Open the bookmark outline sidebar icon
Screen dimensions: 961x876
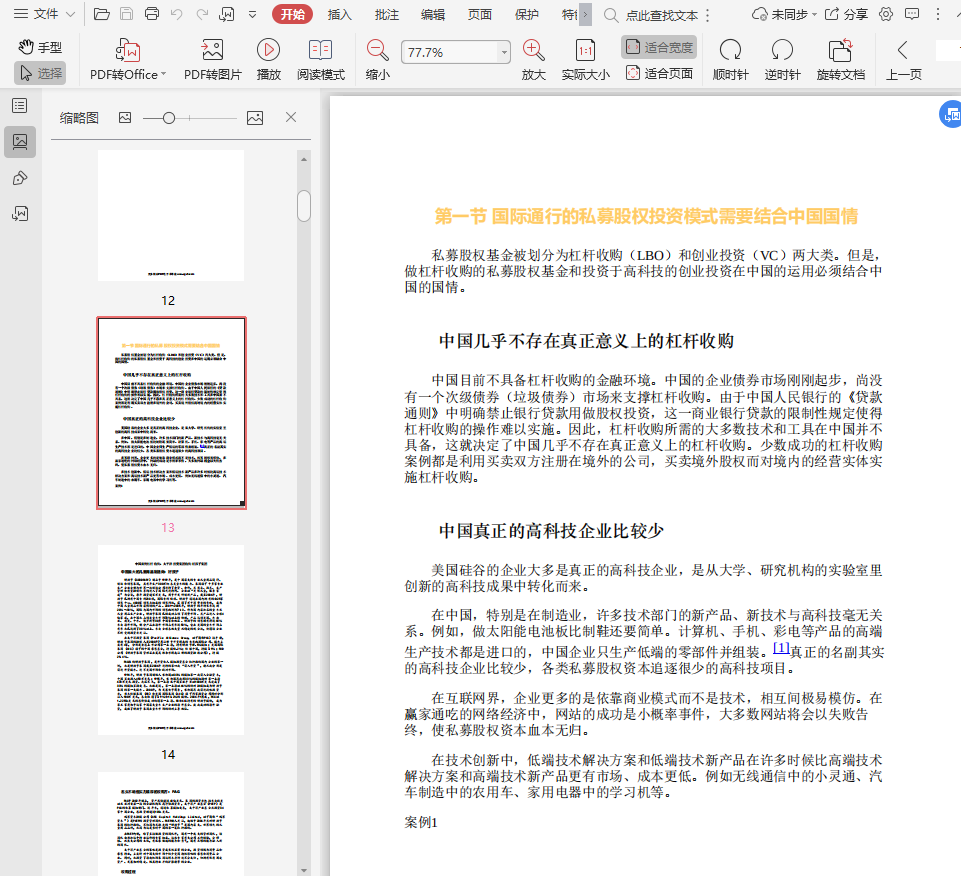pos(20,105)
